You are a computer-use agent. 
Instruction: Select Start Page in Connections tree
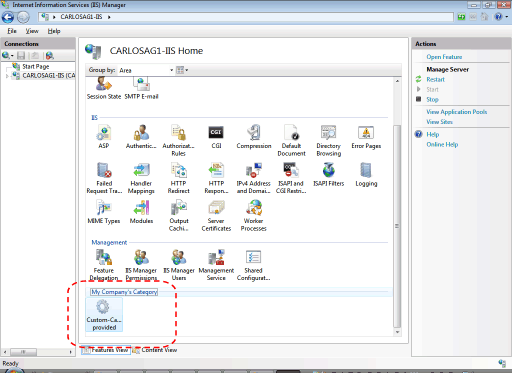point(35,66)
